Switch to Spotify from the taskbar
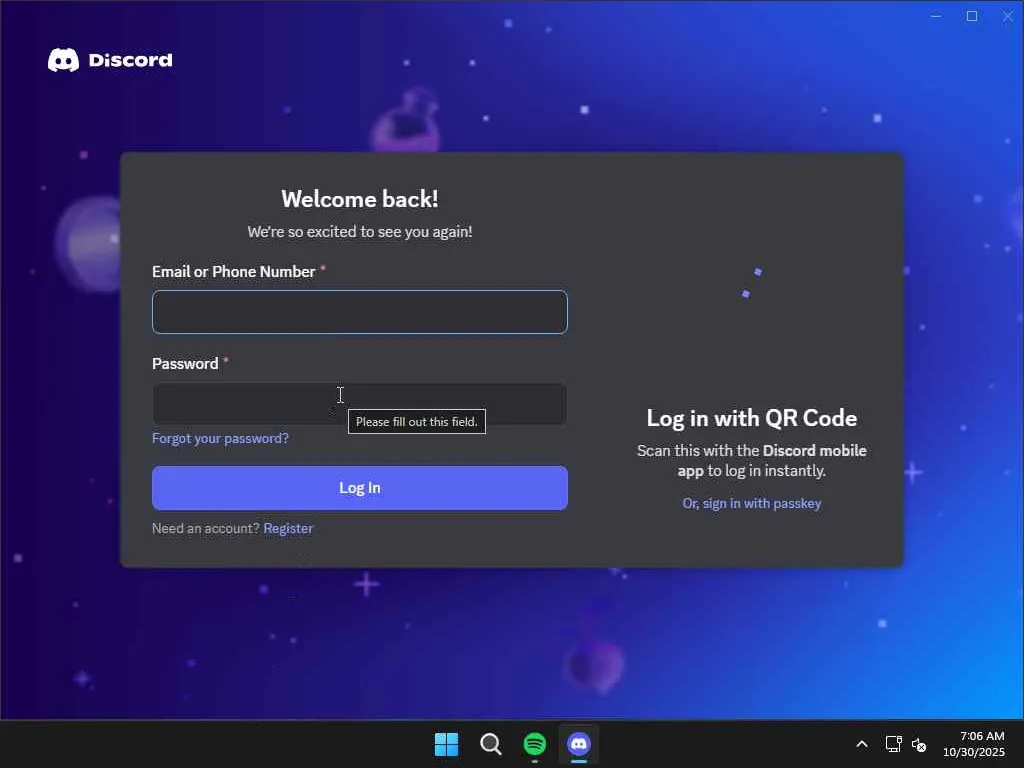 (535, 744)
